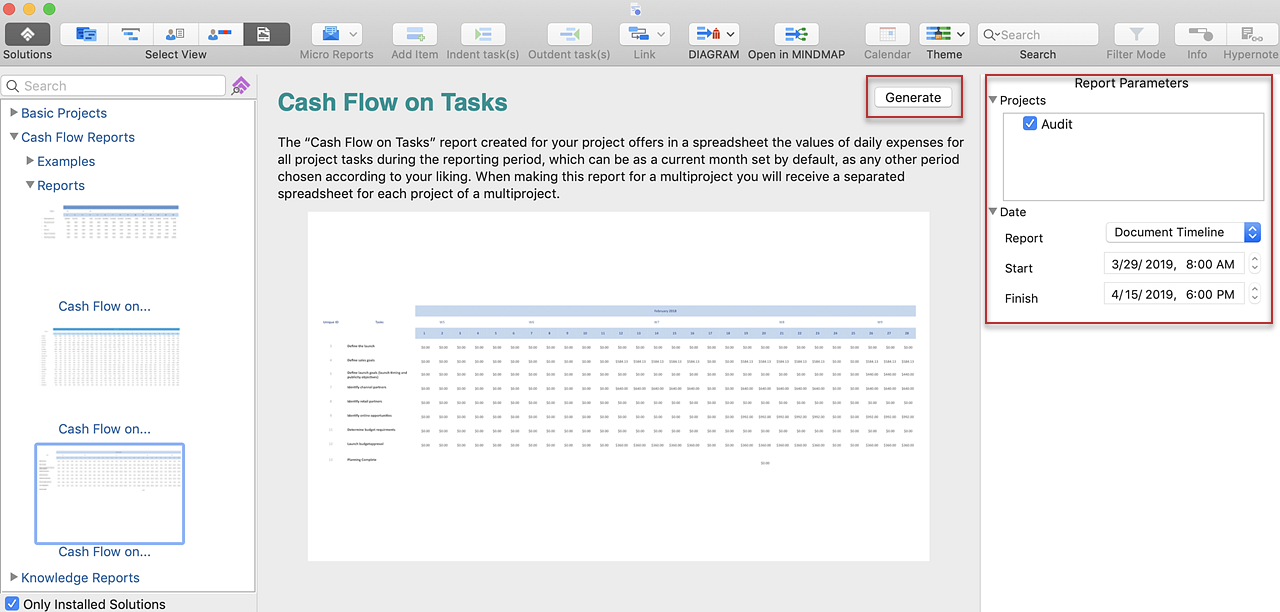Toggle Filter Mode in the toolbar
The width and height of the screenshot is (1280, 612).
pos(1136,34)
